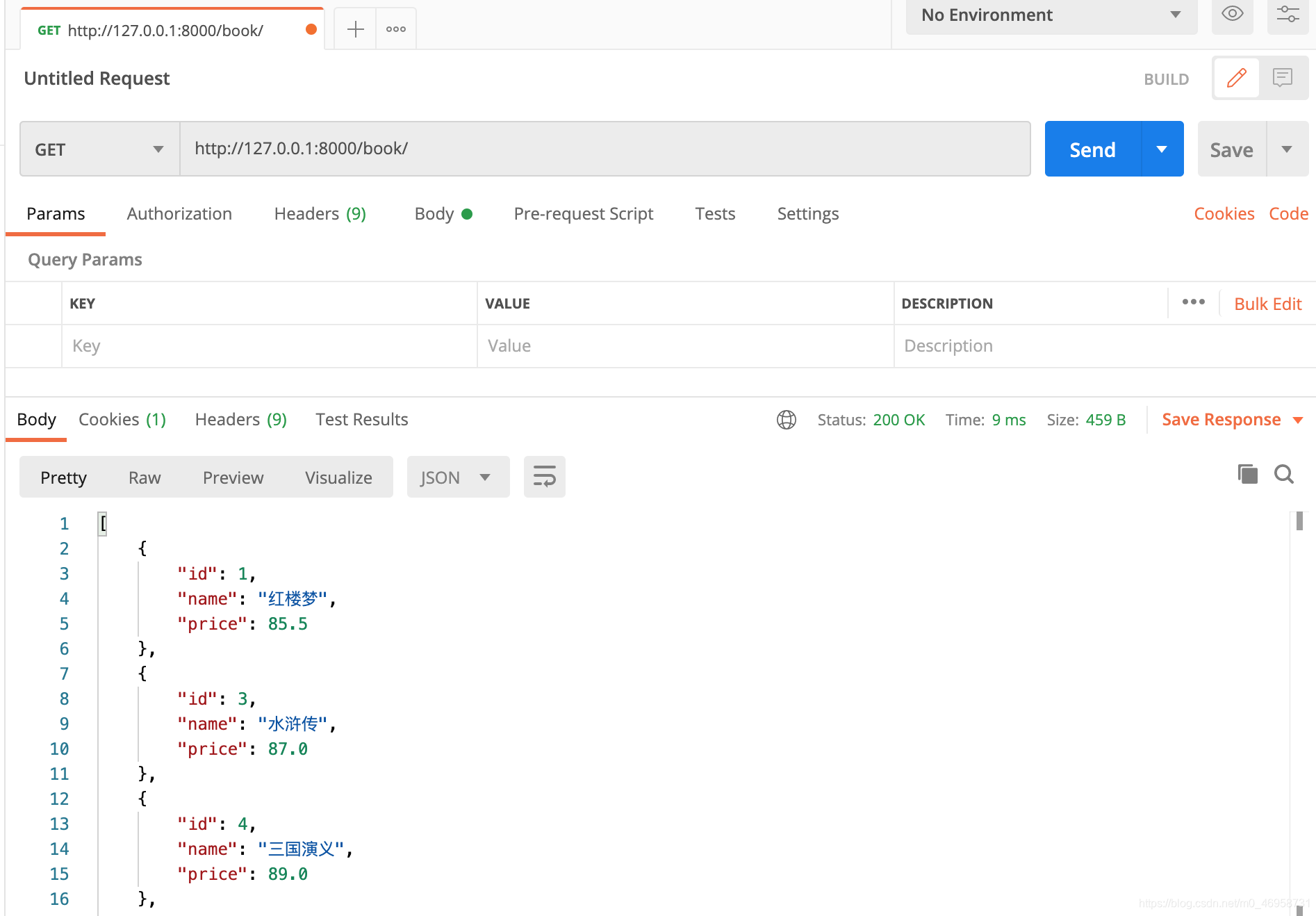Open response Headers (9) tab
Image resolution: width=1316 pixels, height=916 pixels.
click(241, 420)
